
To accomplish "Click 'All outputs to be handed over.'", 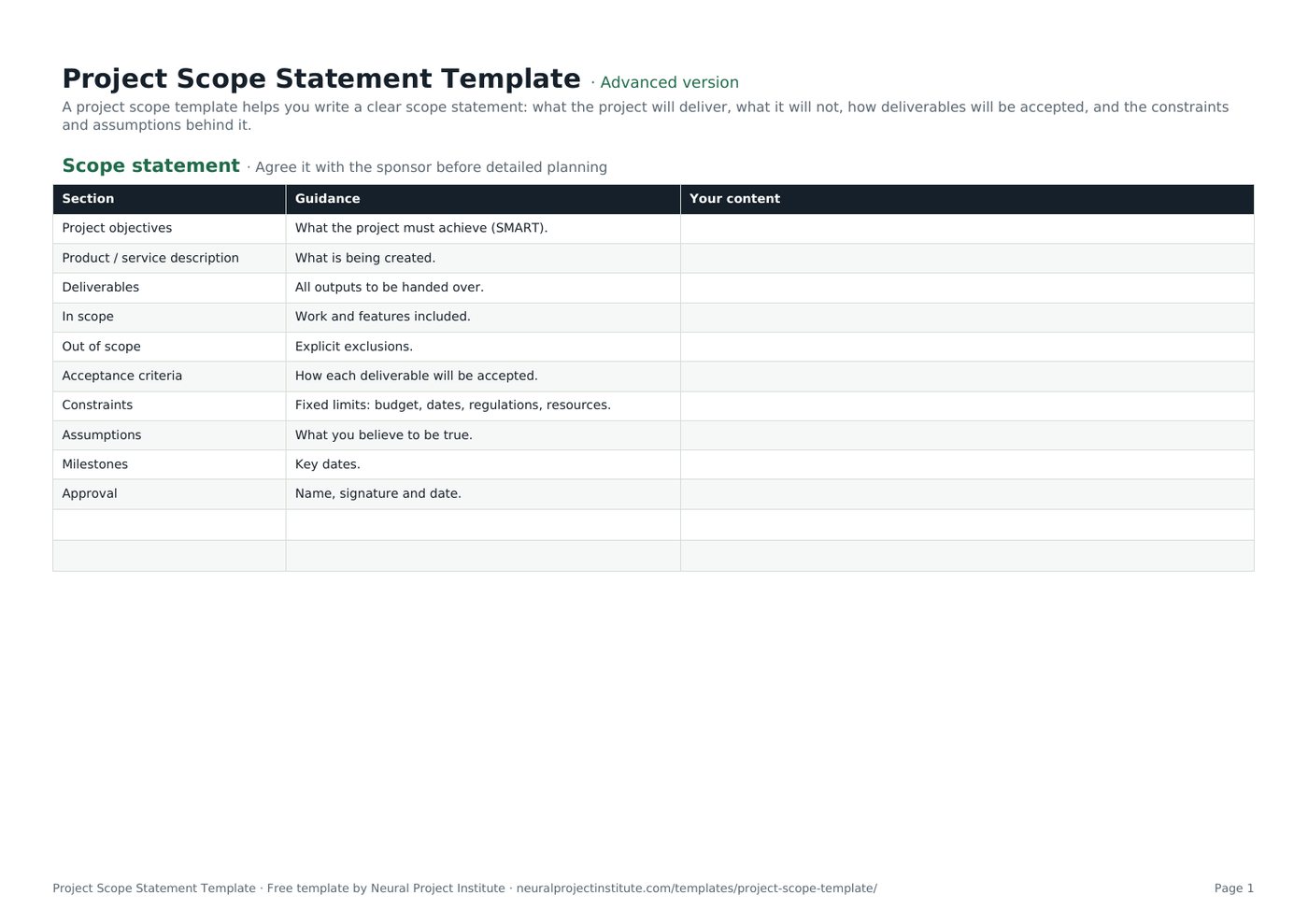I will coord(483,288).
